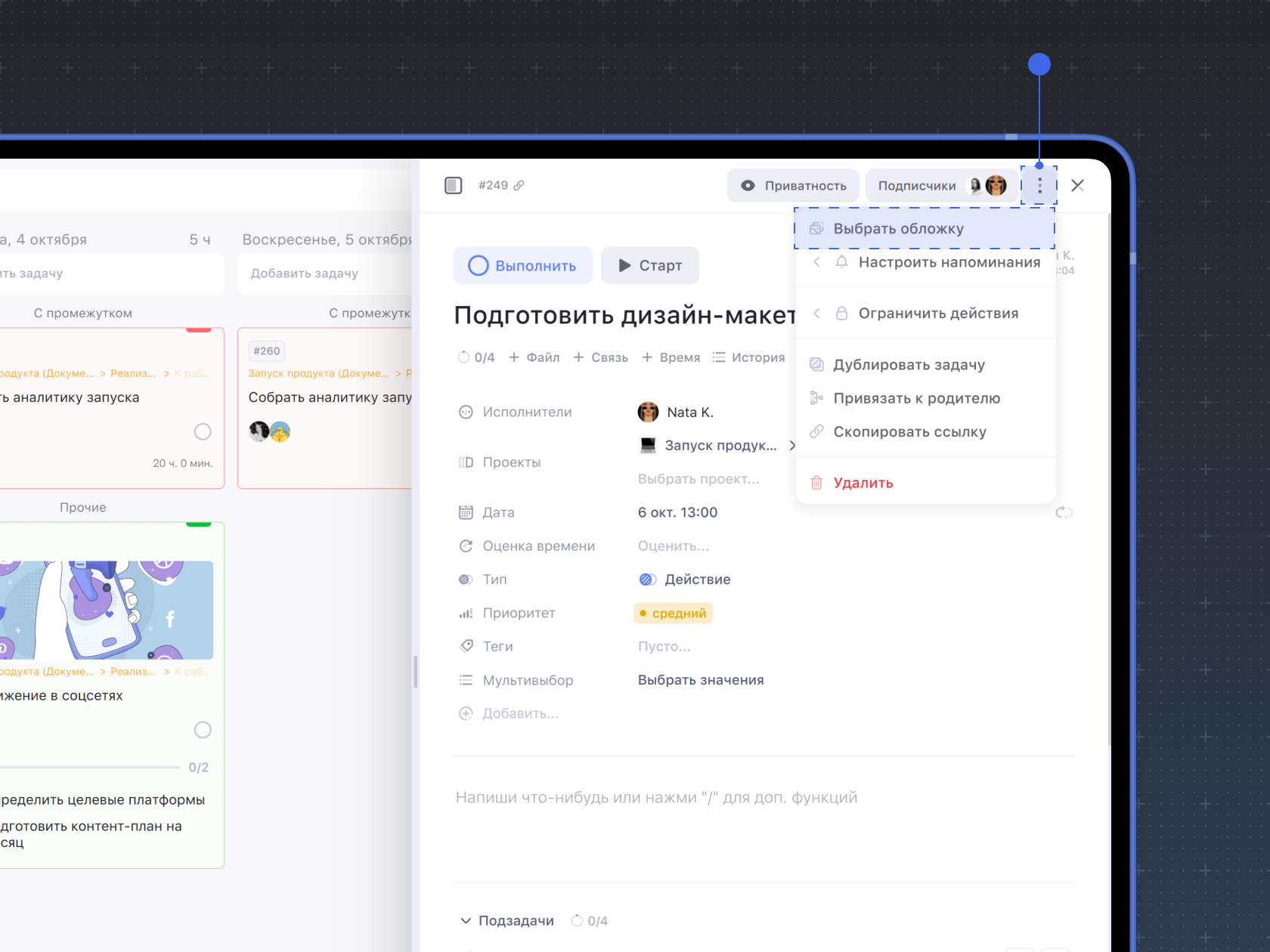Choose Дублировать задачу from menu
Screen dimensions: 1270x952
(909, 365)
